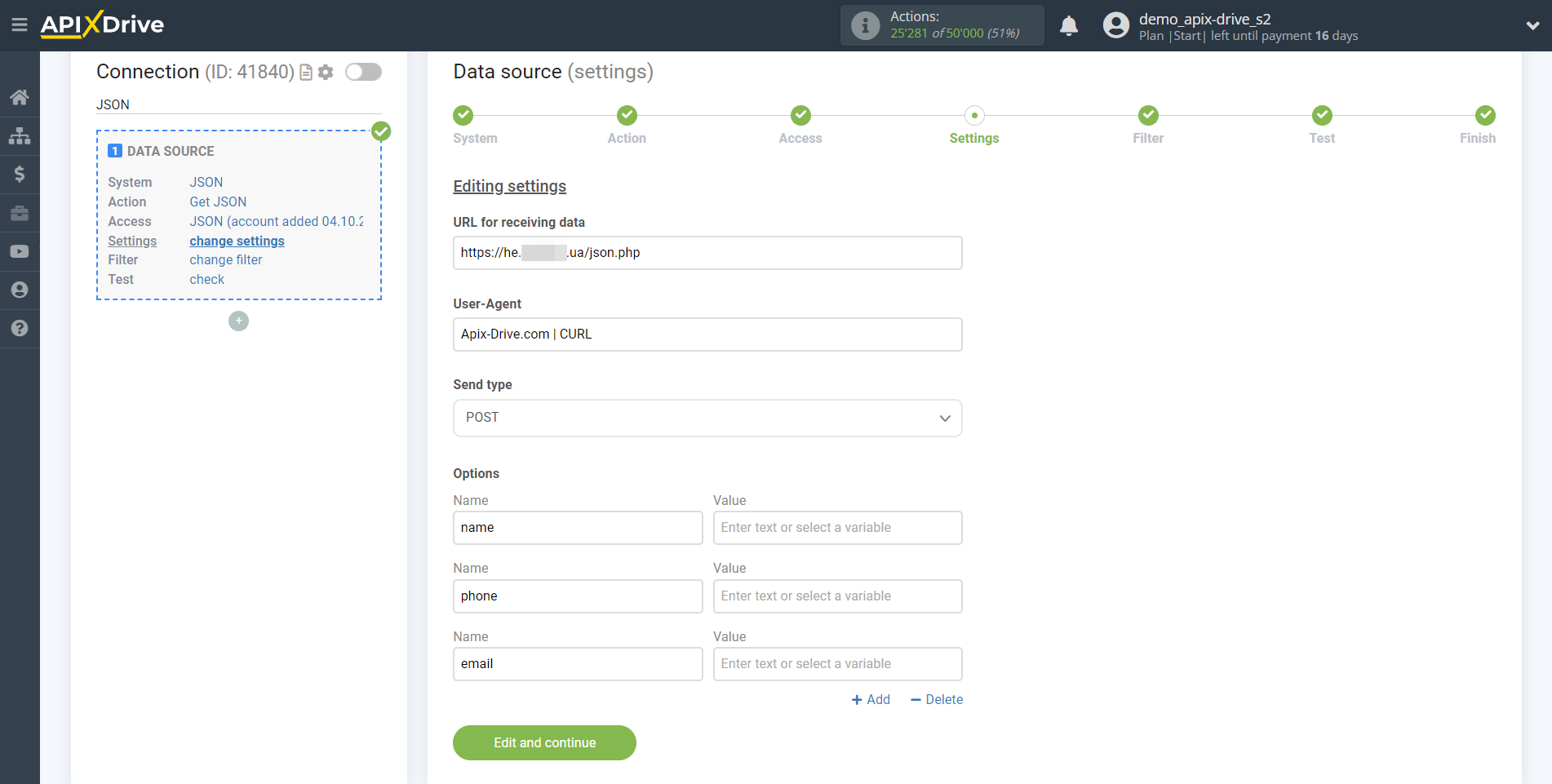
Task: Click Value field next to email
Action: tap(838, 664)
